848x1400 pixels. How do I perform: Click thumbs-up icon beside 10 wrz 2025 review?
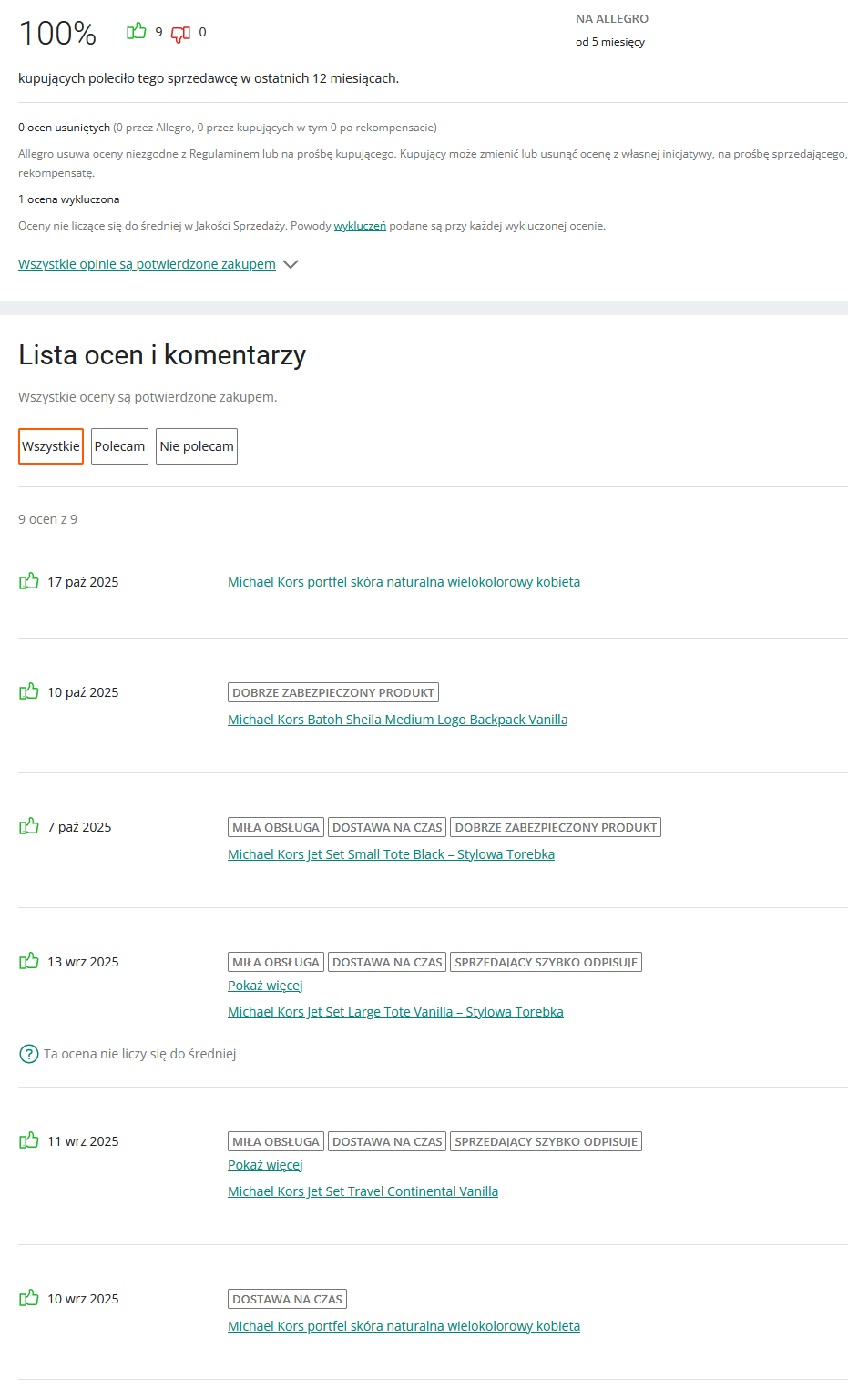pos(29,1298)
